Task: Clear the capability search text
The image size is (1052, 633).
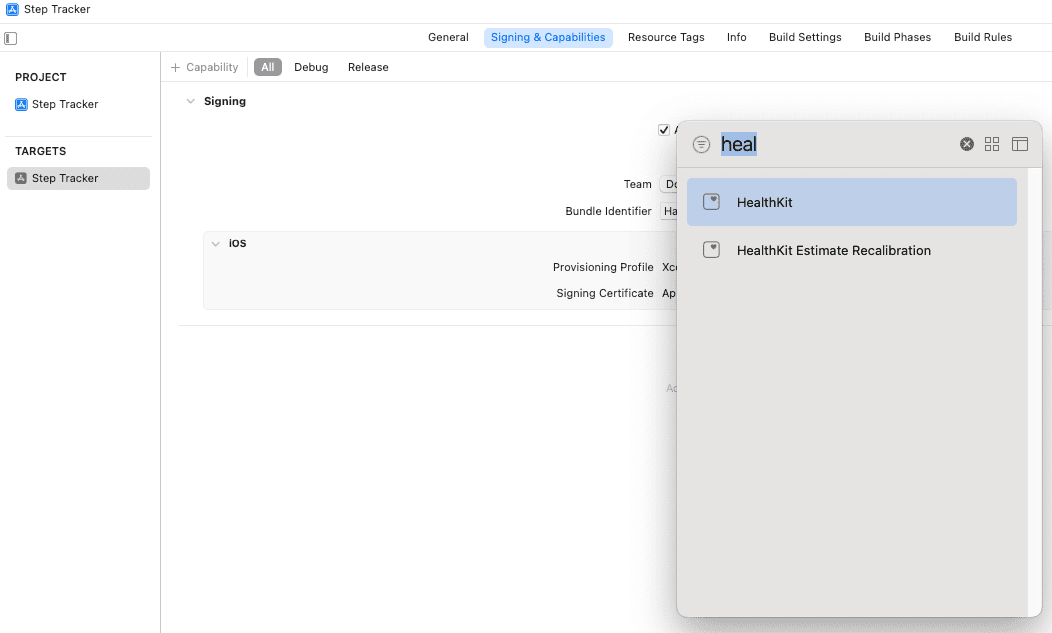Action: pos(967,144)
